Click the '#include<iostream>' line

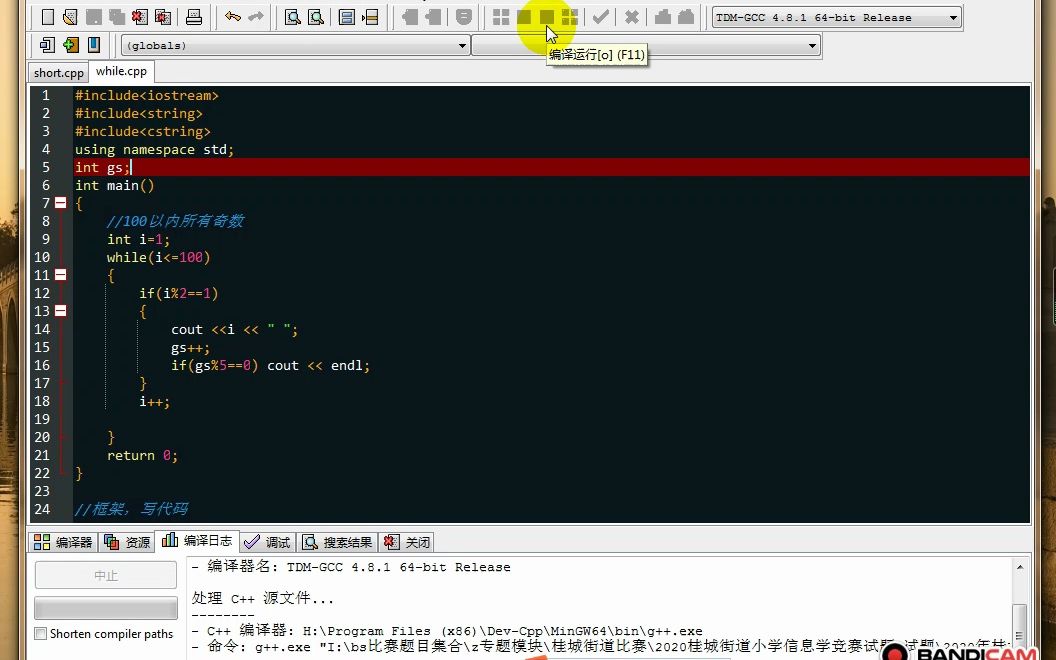147,96
